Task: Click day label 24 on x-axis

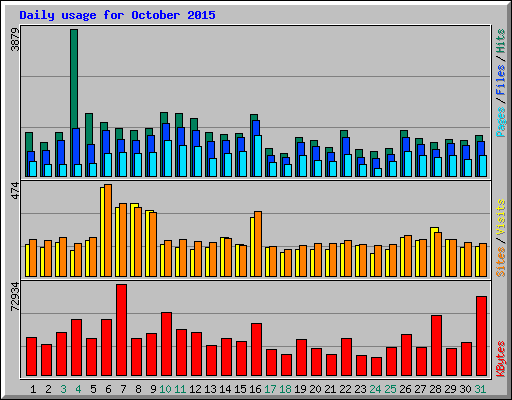Action: (375, 389)
